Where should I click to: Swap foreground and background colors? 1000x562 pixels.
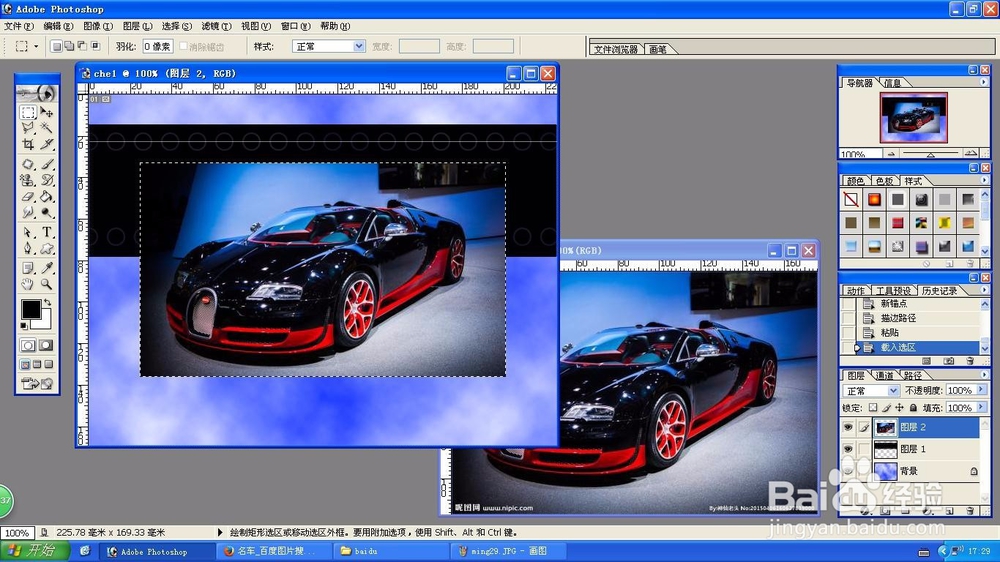[x=47, y=302]
